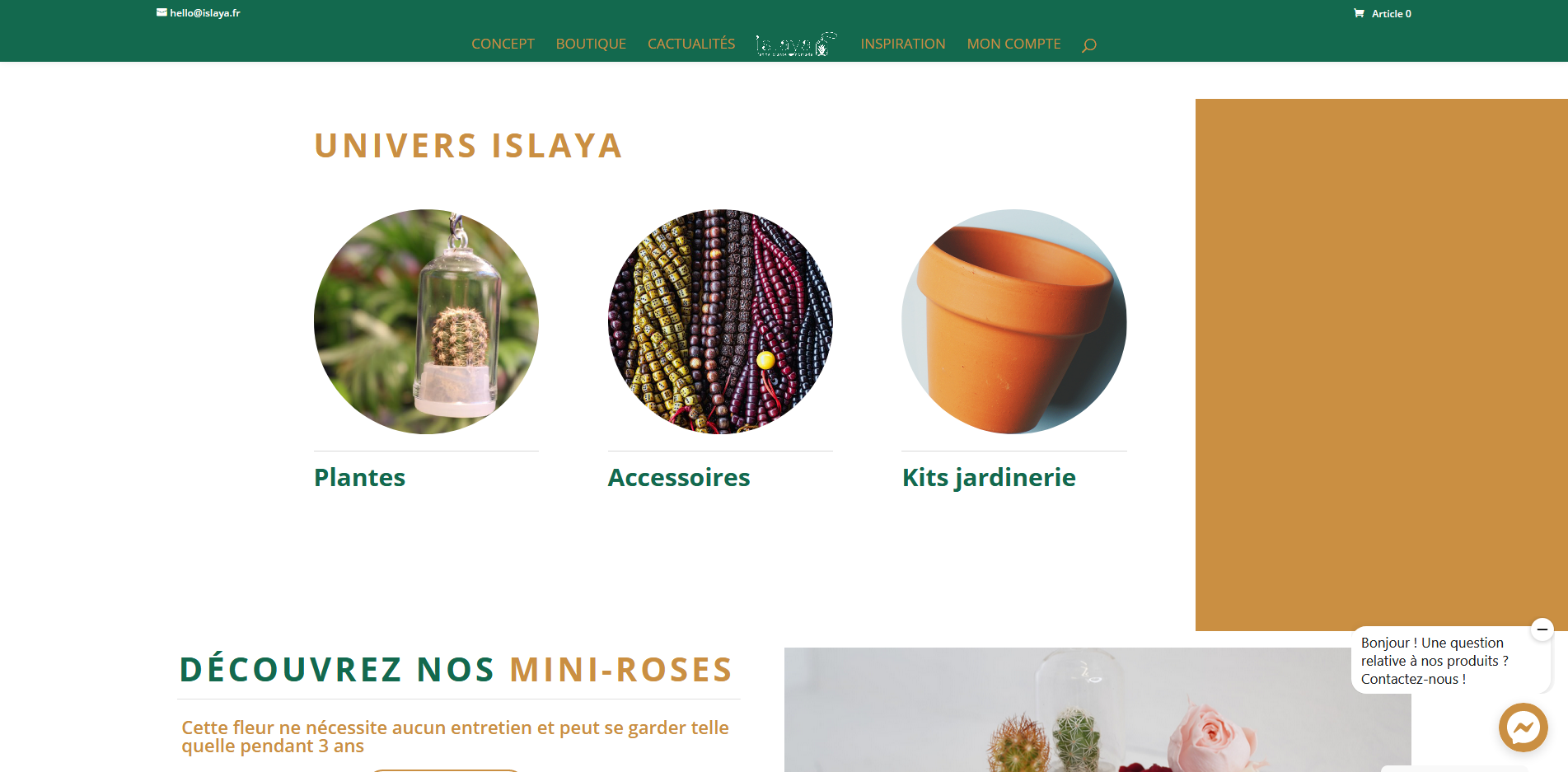Open the Kits jardinerie category link
The image size is (1568, 772).
pyautogui.click(x=989, y=478)
